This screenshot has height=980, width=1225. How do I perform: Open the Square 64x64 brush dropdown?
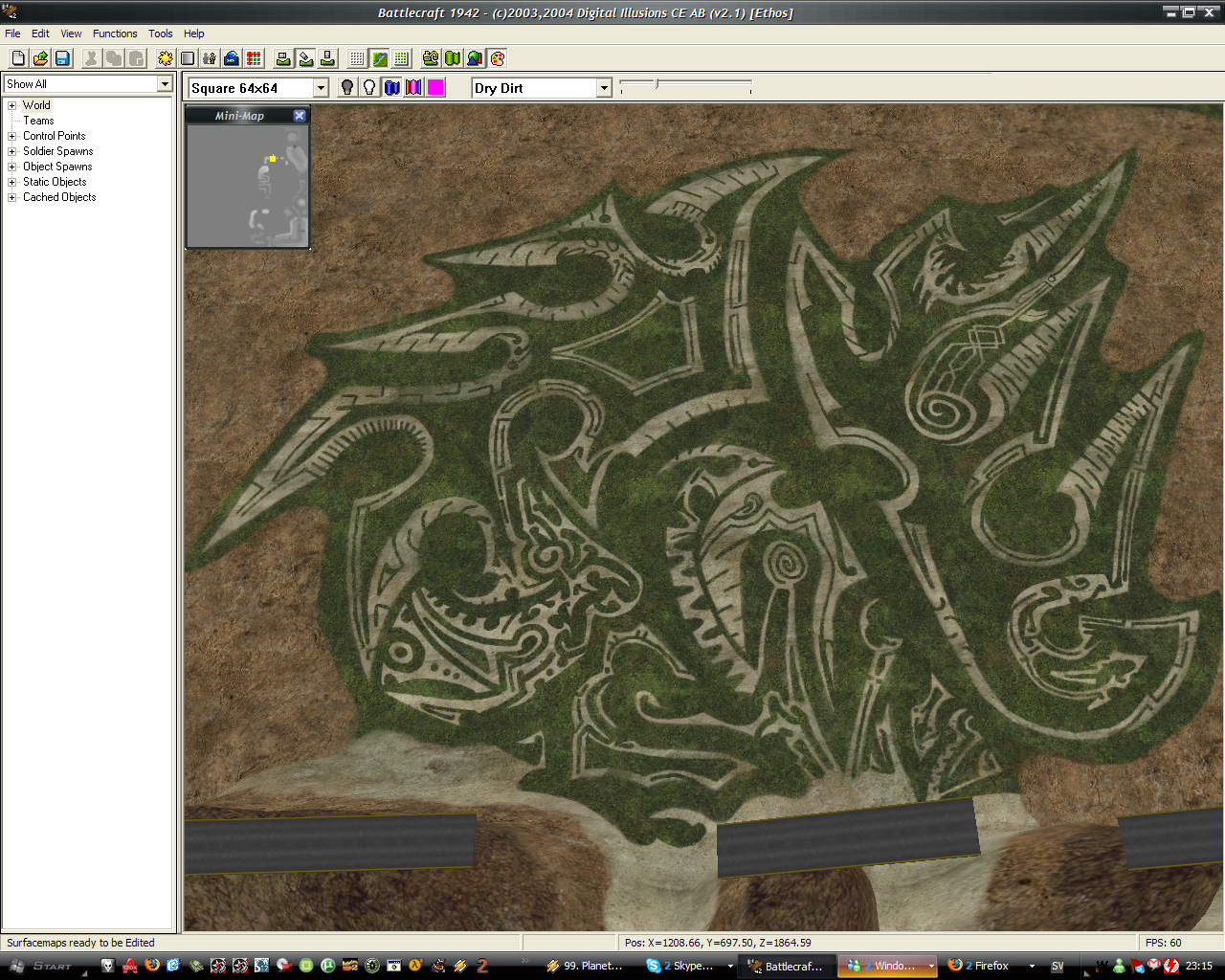coord(322,88)
